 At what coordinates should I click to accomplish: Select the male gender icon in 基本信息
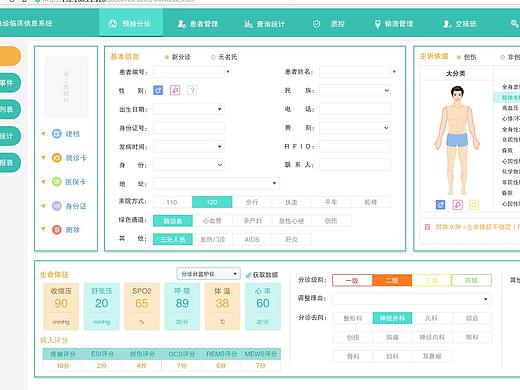coord(158,90)
